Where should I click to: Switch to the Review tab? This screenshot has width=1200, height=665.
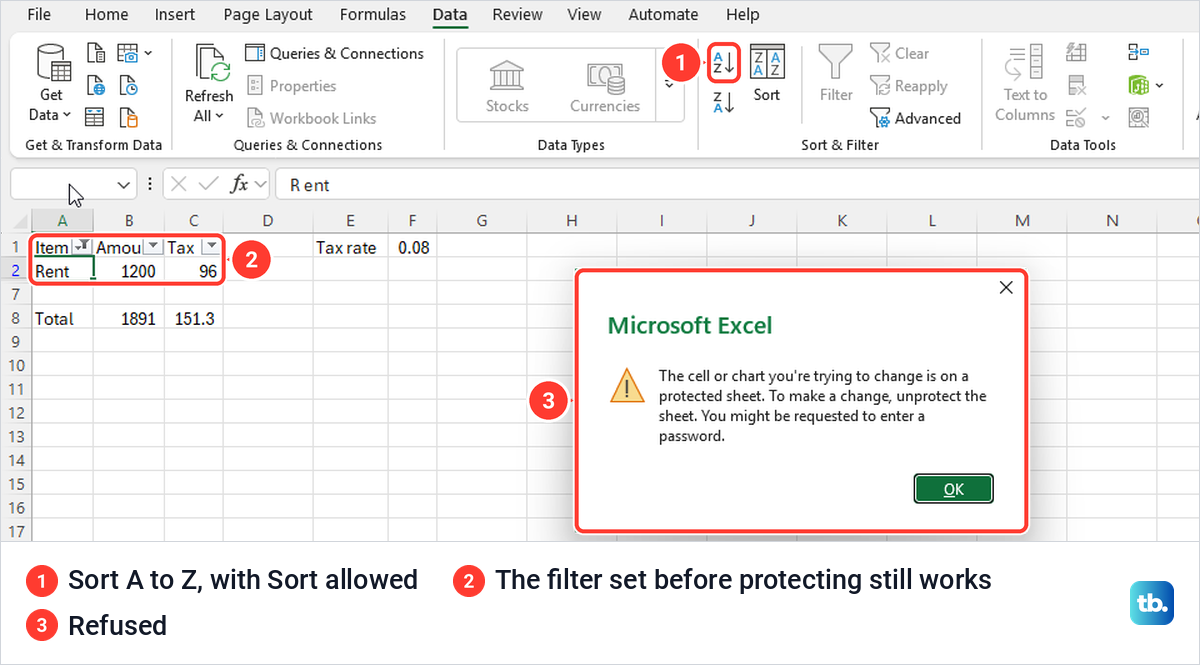tap(518, 14)
